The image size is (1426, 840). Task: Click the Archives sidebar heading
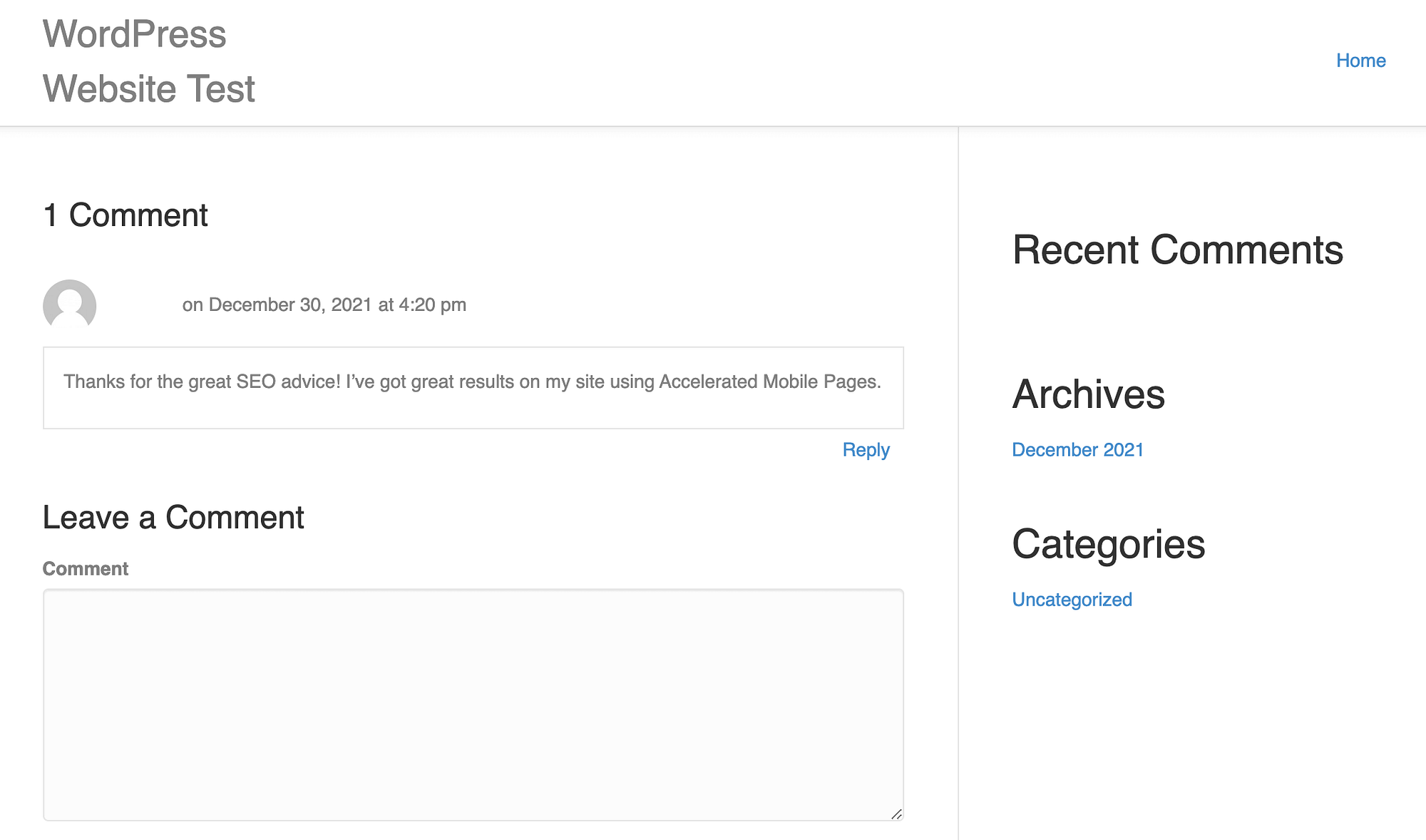[x=1088, y=394]
